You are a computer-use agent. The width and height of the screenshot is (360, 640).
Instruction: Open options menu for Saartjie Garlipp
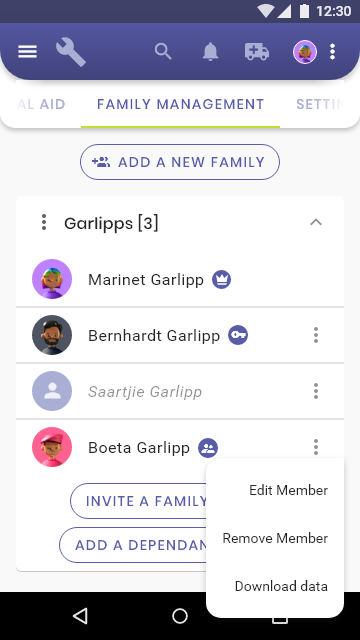[316, 391]
